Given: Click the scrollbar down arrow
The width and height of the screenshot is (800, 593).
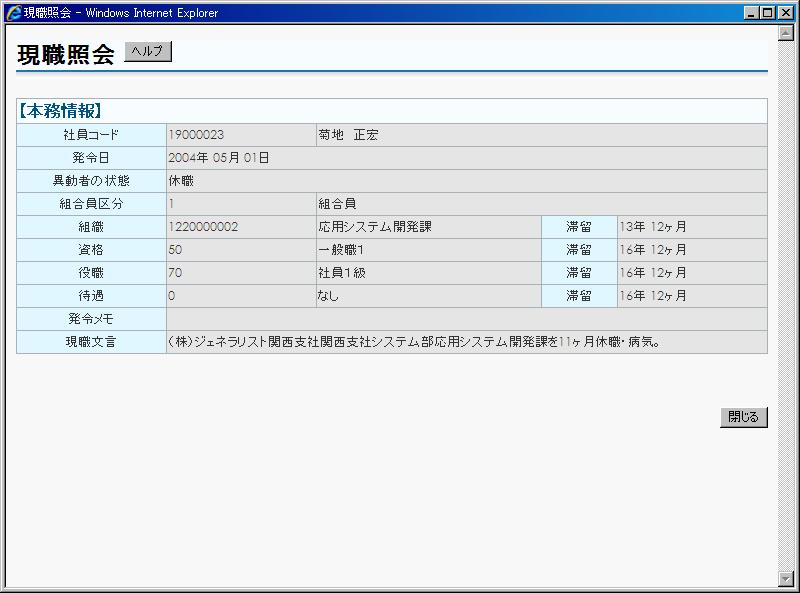Looking at the screenshot, I should (786, 578).
